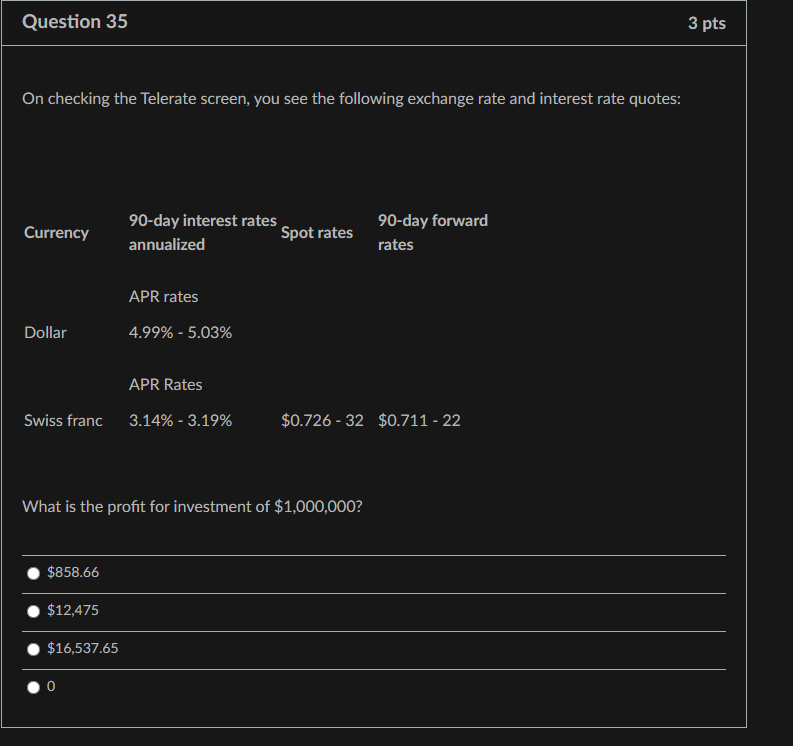793x746 pixels.
Task: Click the Spot rates column header
Action: pyautogui.click(x=317, y=233)
